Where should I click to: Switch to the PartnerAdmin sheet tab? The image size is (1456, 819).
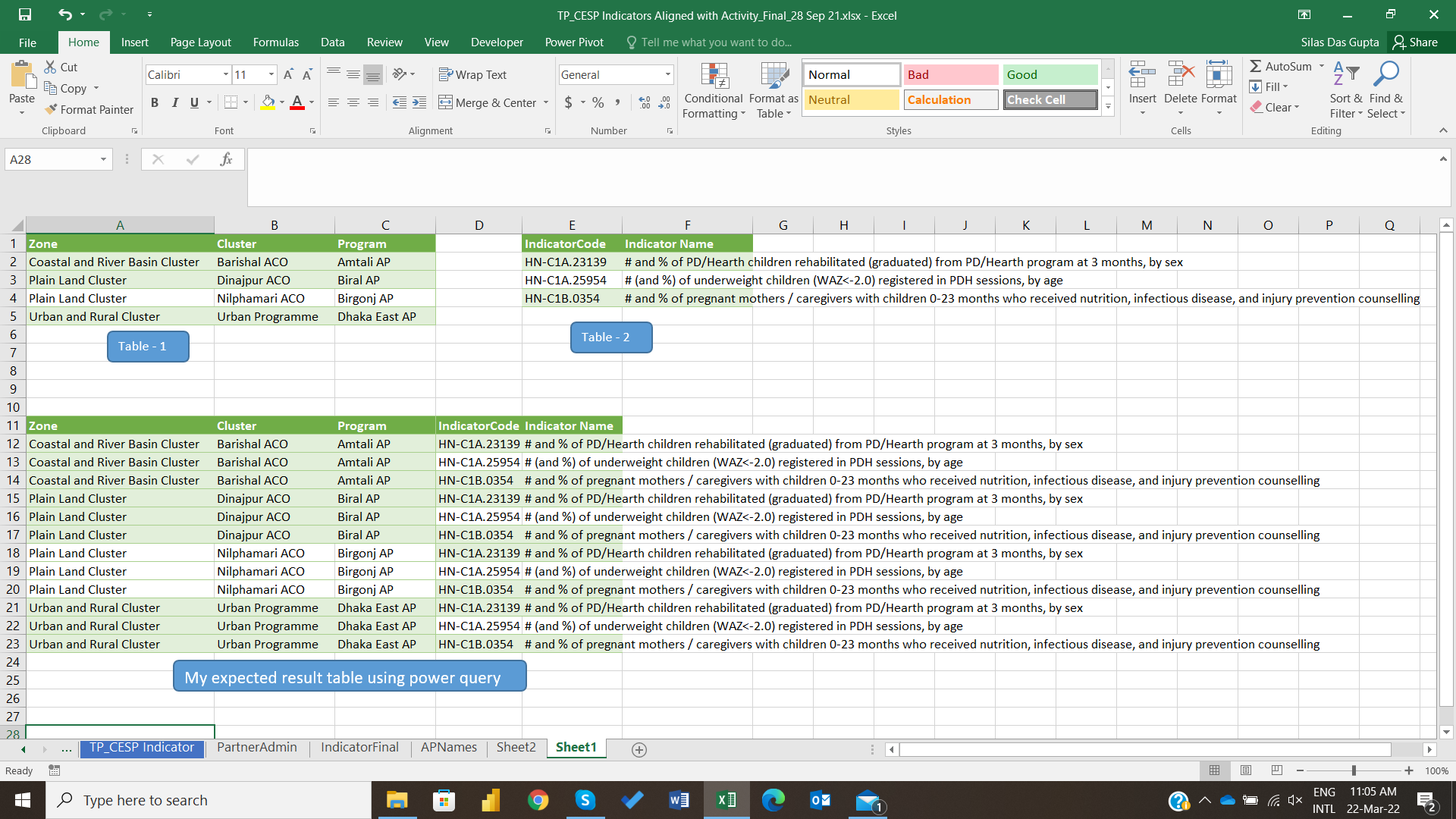pyautogui.click(x=257, y=748)
